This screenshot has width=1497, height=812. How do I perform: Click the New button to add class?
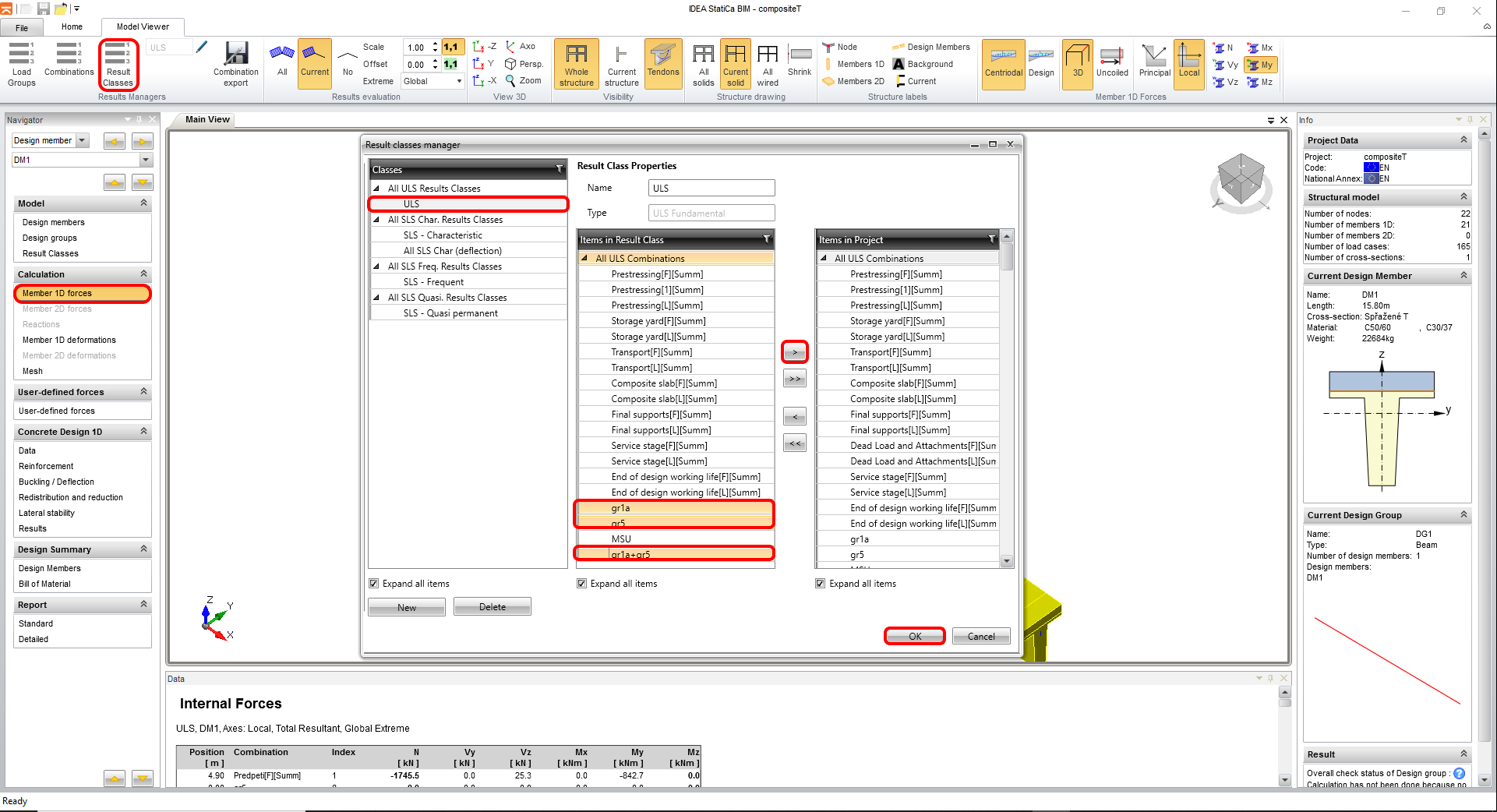tap(406, 608)
